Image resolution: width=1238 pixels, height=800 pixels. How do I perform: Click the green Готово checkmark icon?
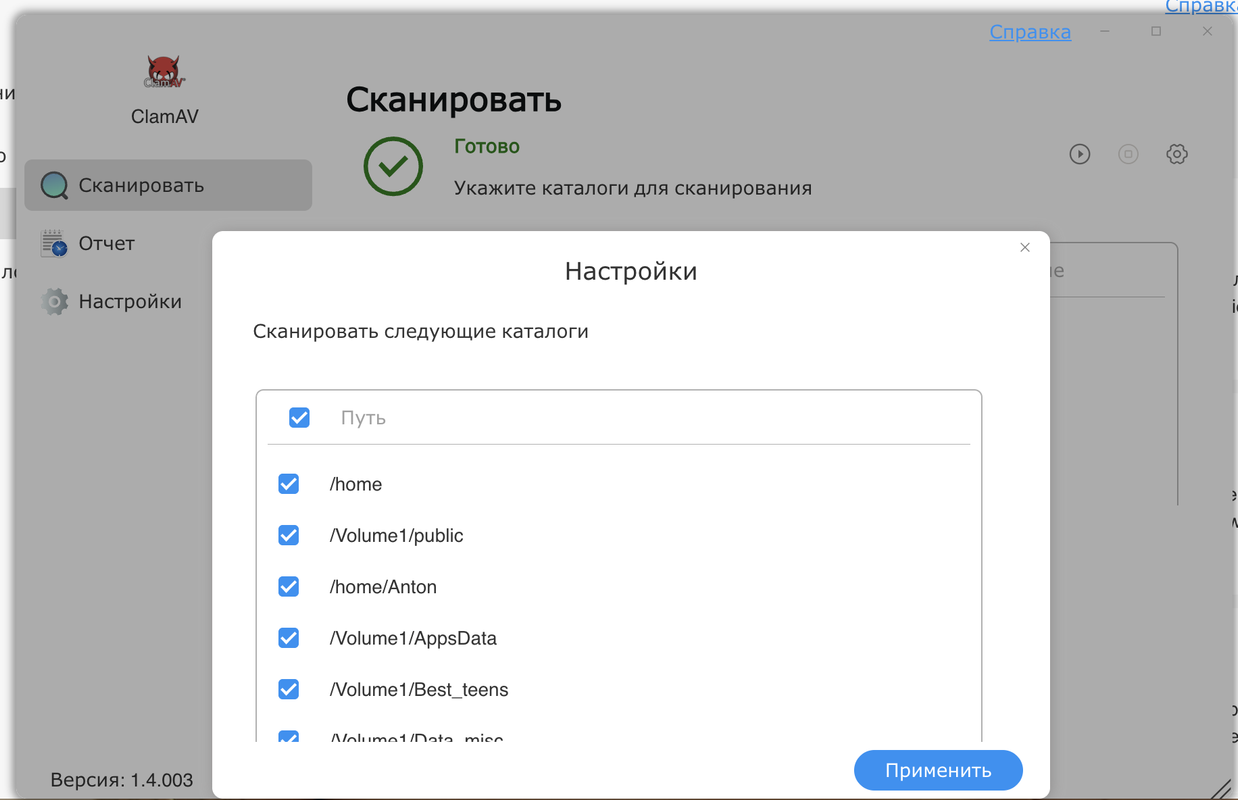tap(393, 166)
